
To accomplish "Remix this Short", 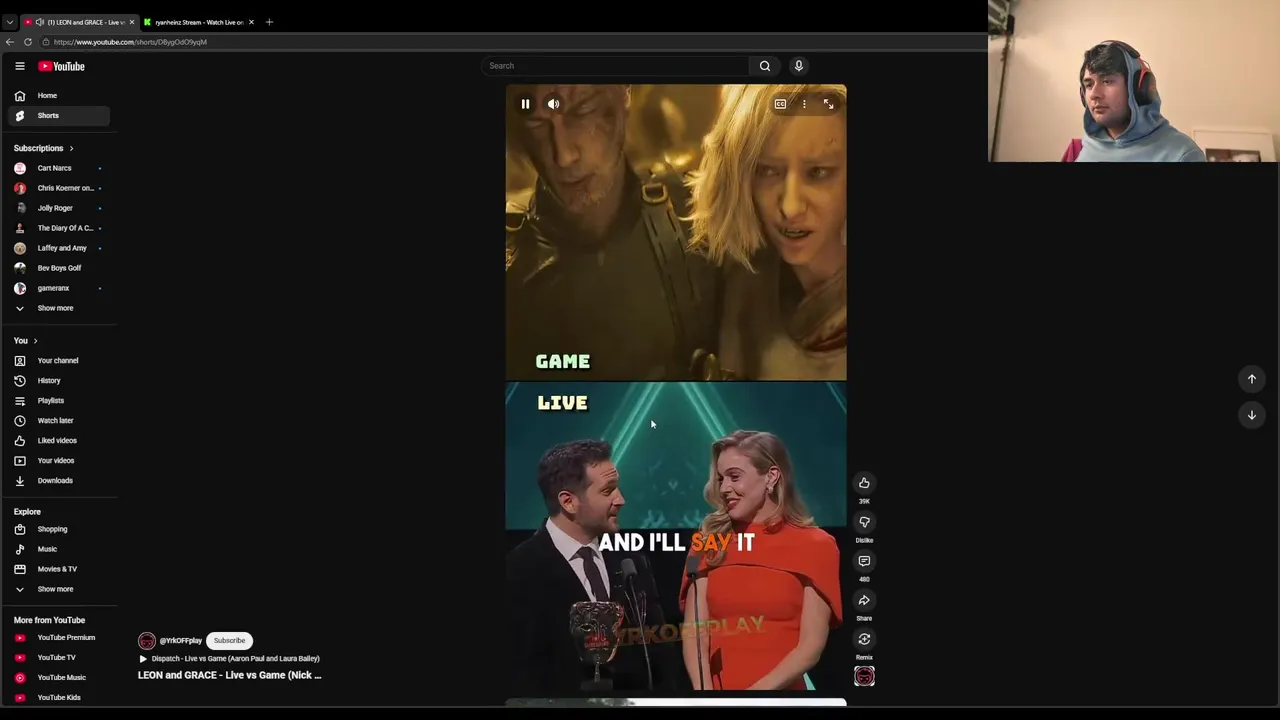I will [x=864, y=639].
